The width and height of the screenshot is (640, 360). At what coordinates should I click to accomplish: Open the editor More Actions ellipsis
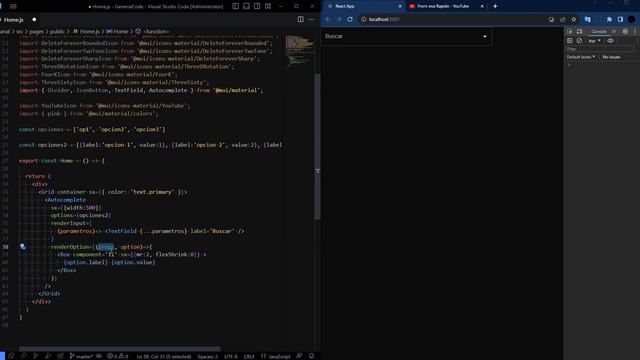point(311,19)
